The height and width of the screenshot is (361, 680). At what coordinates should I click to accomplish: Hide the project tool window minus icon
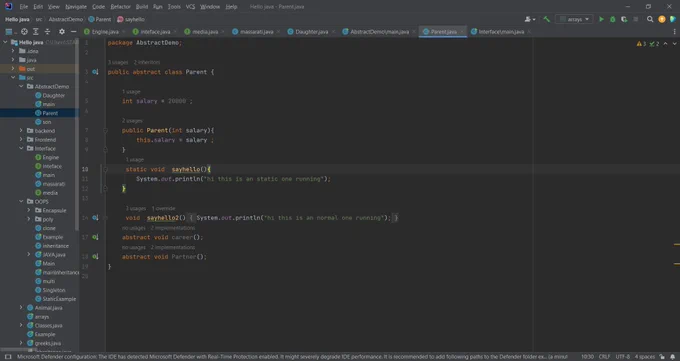(x=73, y=32)
